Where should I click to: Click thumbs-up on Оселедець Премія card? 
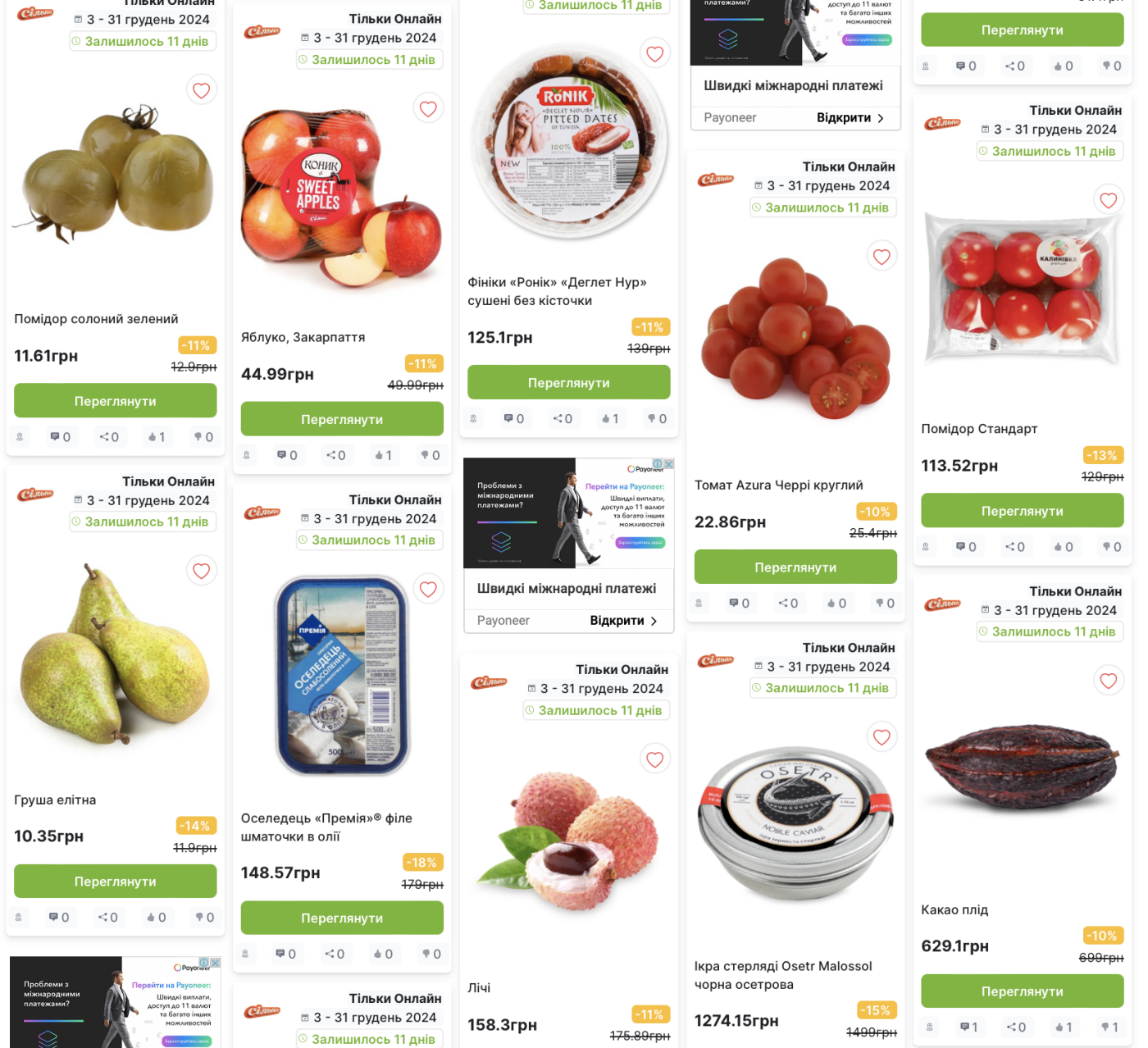click(383, 955)
